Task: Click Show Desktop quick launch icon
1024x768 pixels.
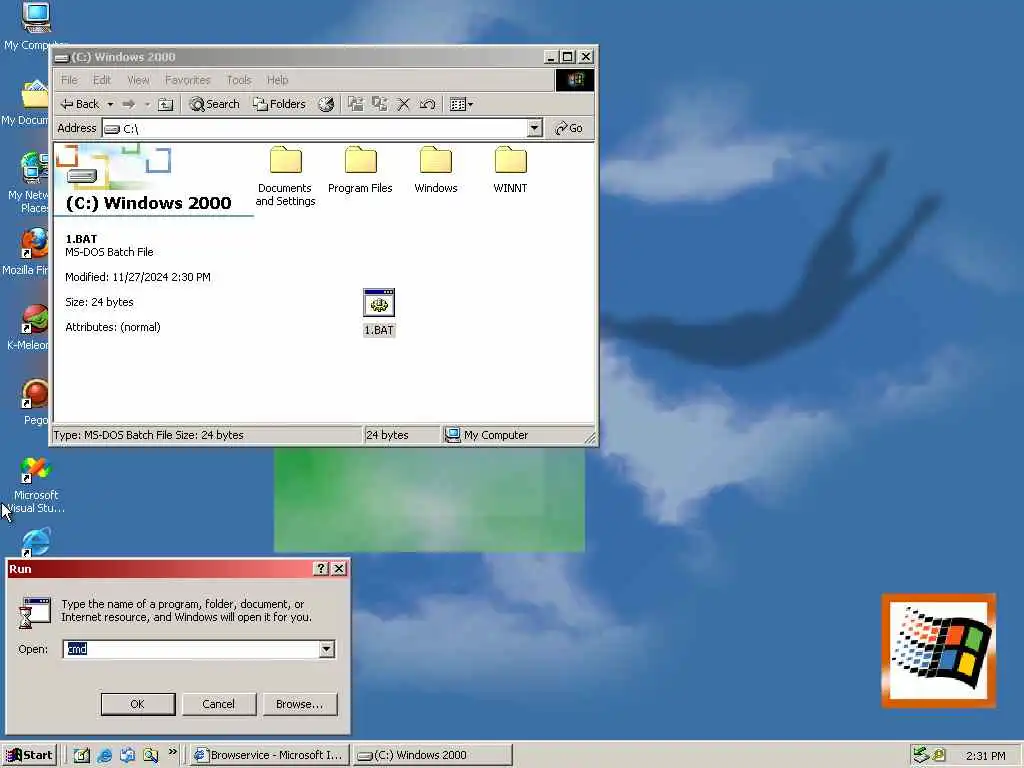Action: coord(81,755)
